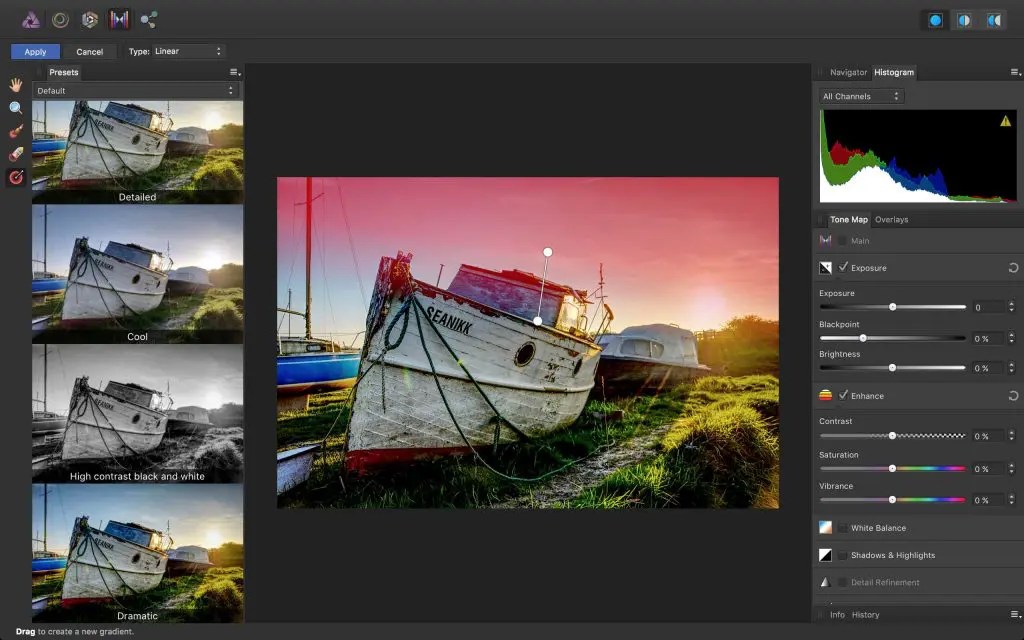Select the Tone Mapping persona icon
Viewport: 1024px width, 640px height.
[x=119, y=20]
